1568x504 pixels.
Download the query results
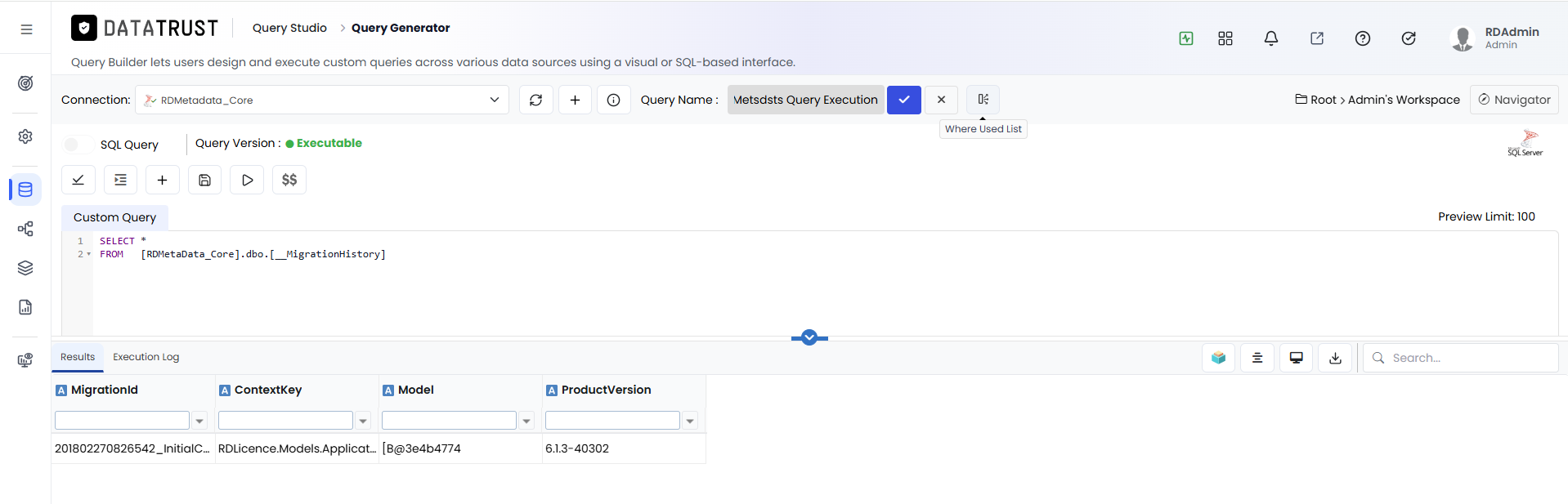click(1335, 358)
